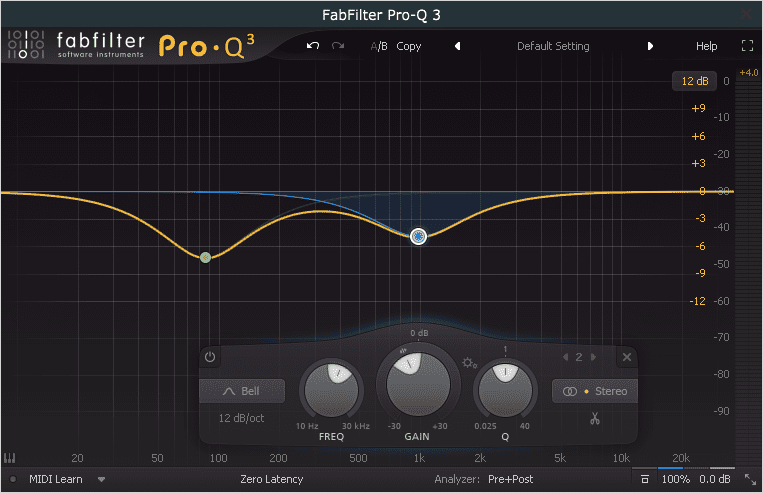Click the MIDI Learn button
Screen dimensions: 763x493
coord(56,479)
